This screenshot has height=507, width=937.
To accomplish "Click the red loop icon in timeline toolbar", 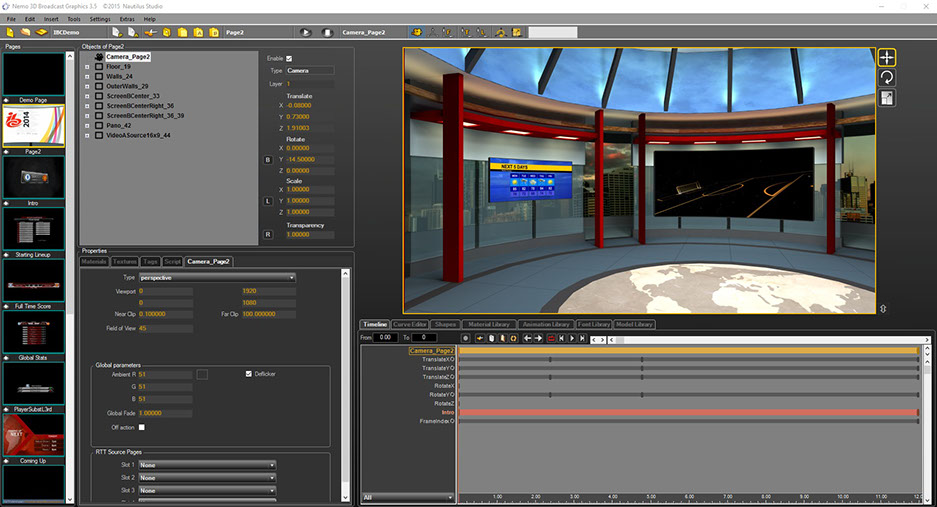I will point(550,338).
